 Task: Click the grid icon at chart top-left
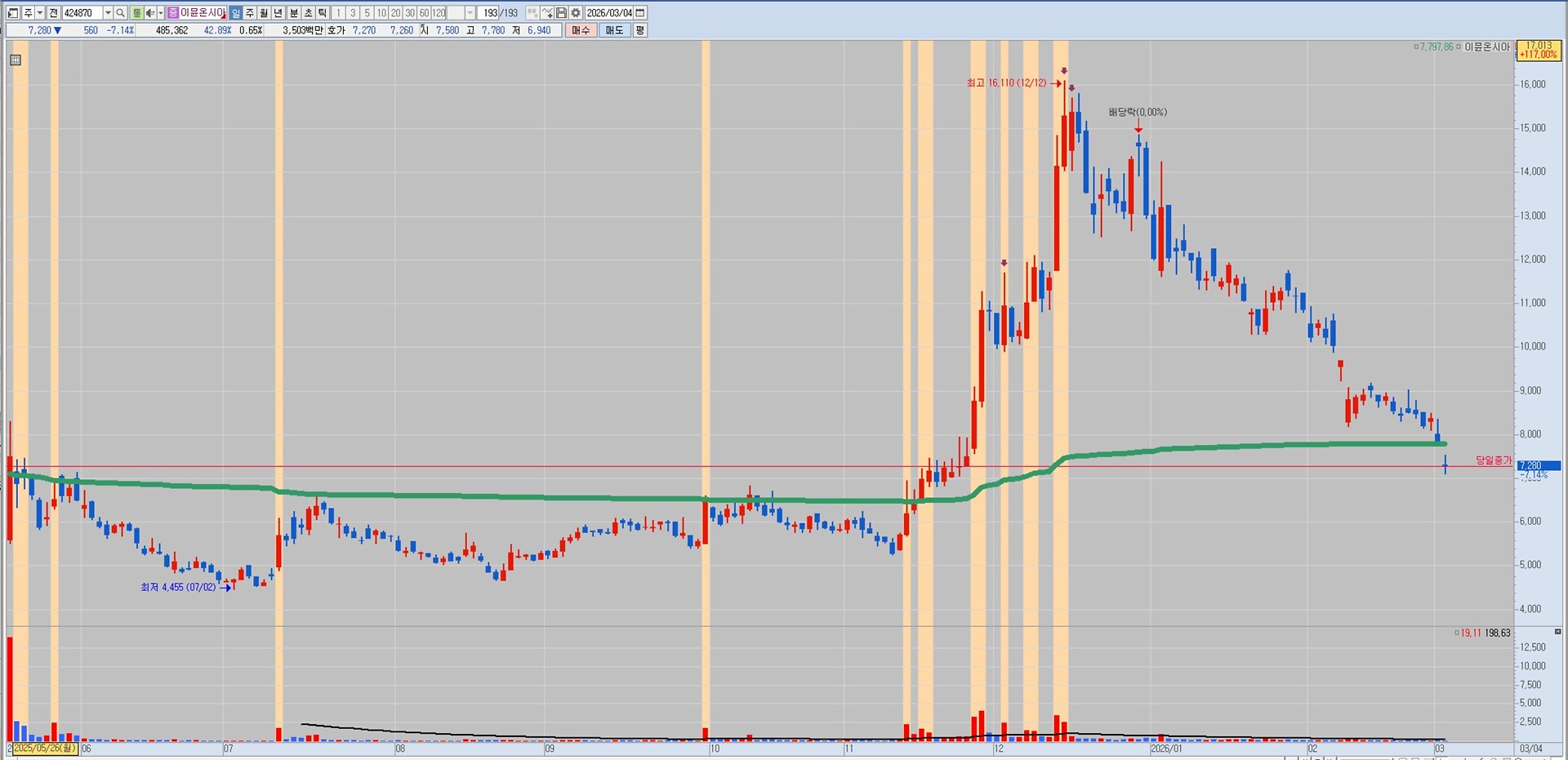coord(16,60)
